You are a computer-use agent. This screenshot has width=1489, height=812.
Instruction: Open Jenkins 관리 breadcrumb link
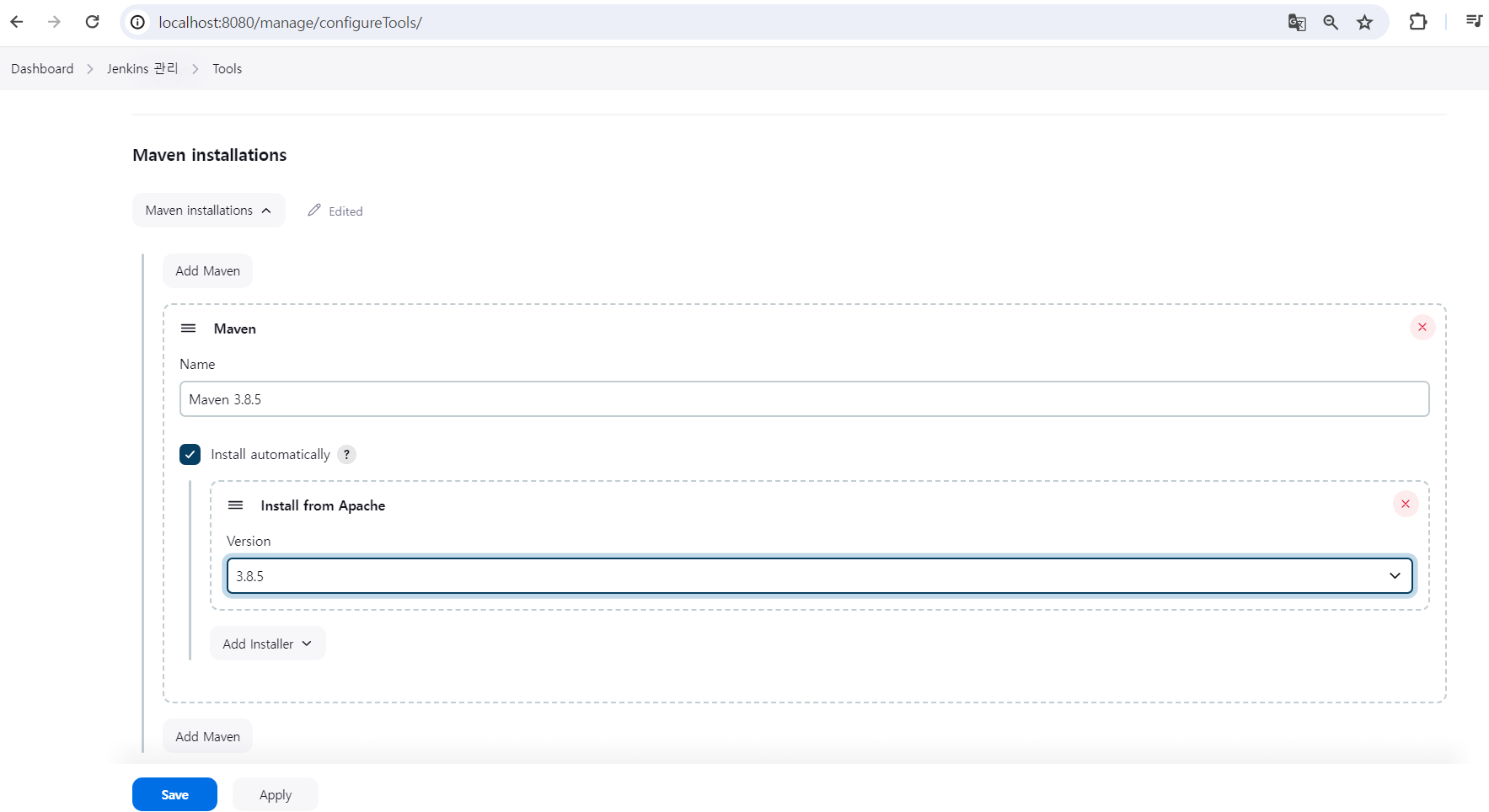pyautogui.click(x=142, y=69)
